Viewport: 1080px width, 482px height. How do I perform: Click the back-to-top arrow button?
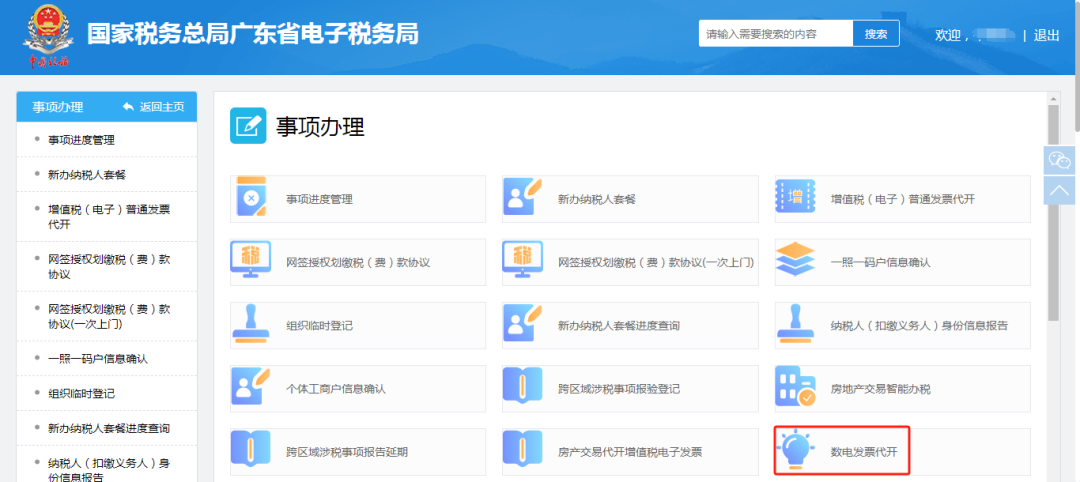1059,190
